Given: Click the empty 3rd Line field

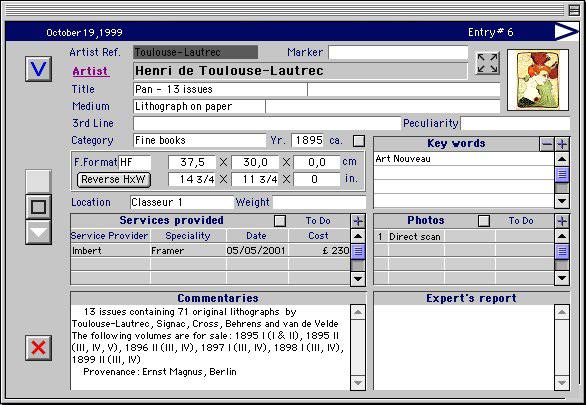Looking at the screenshot, I should (267, 124).
